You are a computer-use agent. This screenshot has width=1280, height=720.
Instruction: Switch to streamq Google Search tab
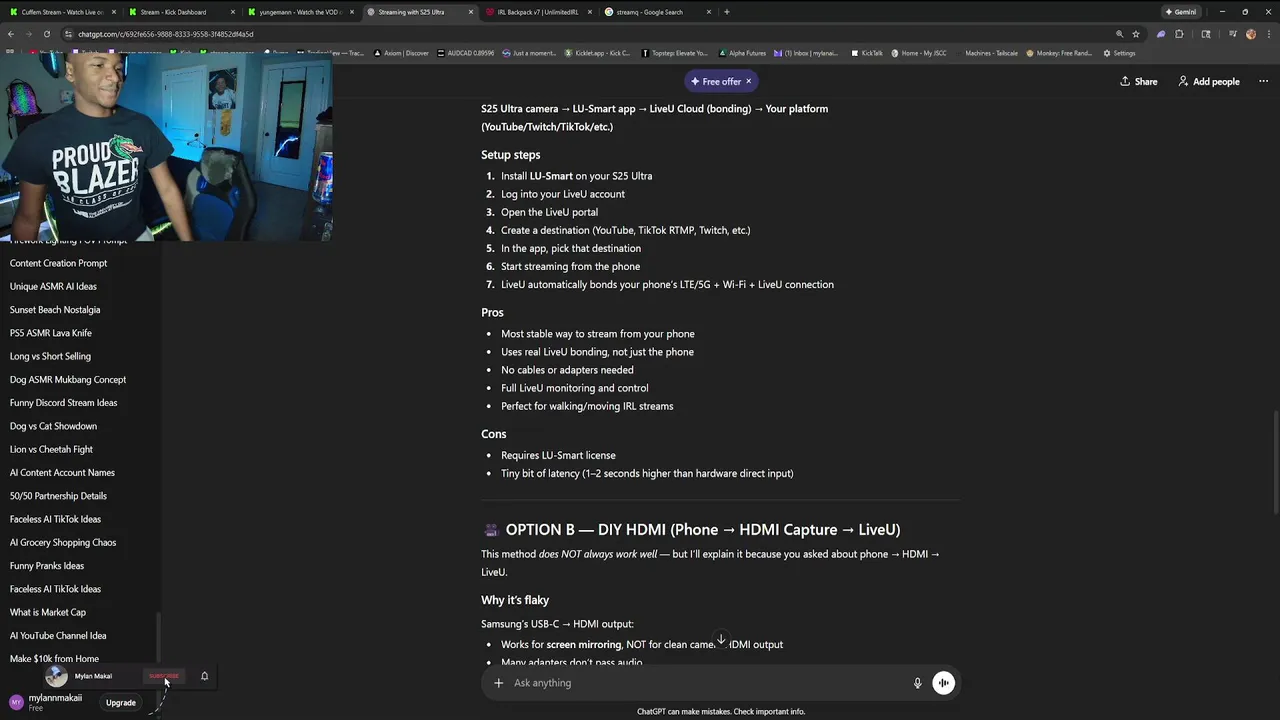coord(657,12)
